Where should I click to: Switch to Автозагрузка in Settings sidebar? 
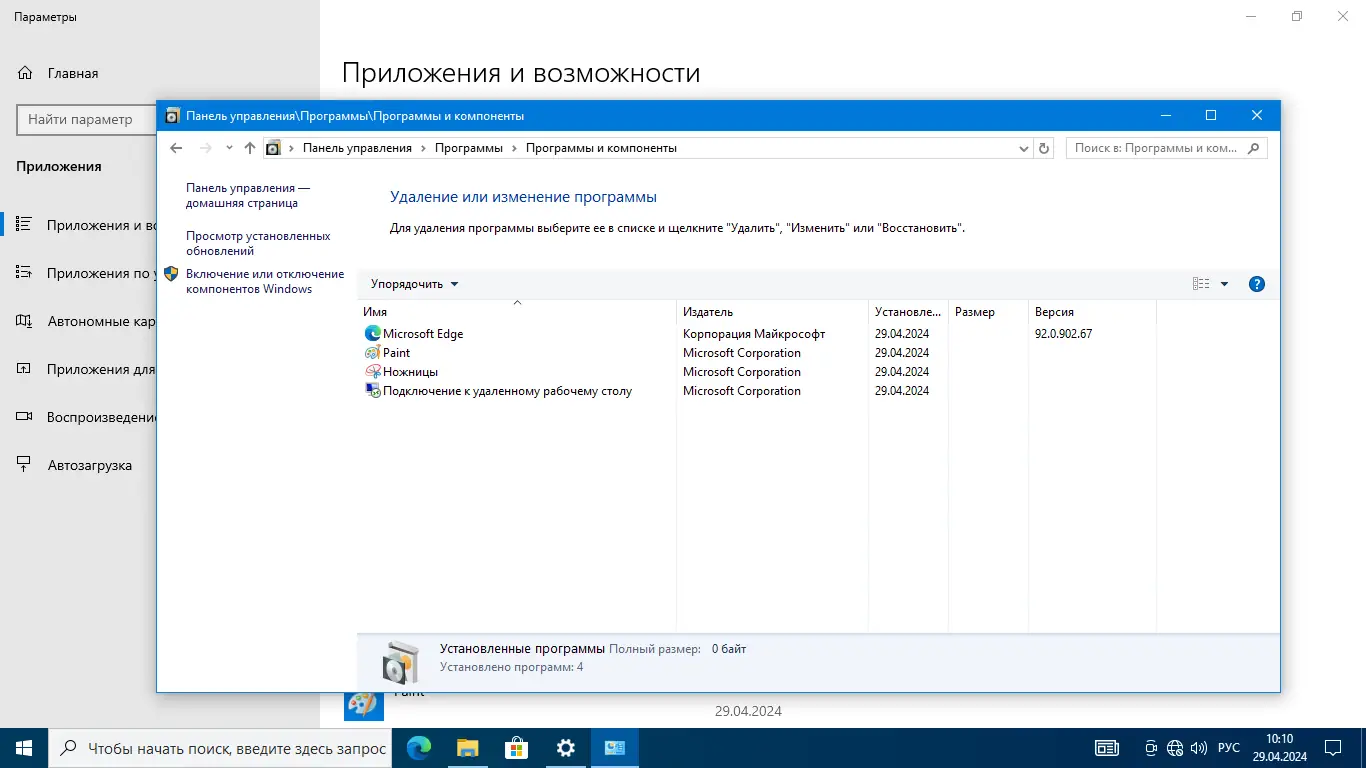point(90,464)
